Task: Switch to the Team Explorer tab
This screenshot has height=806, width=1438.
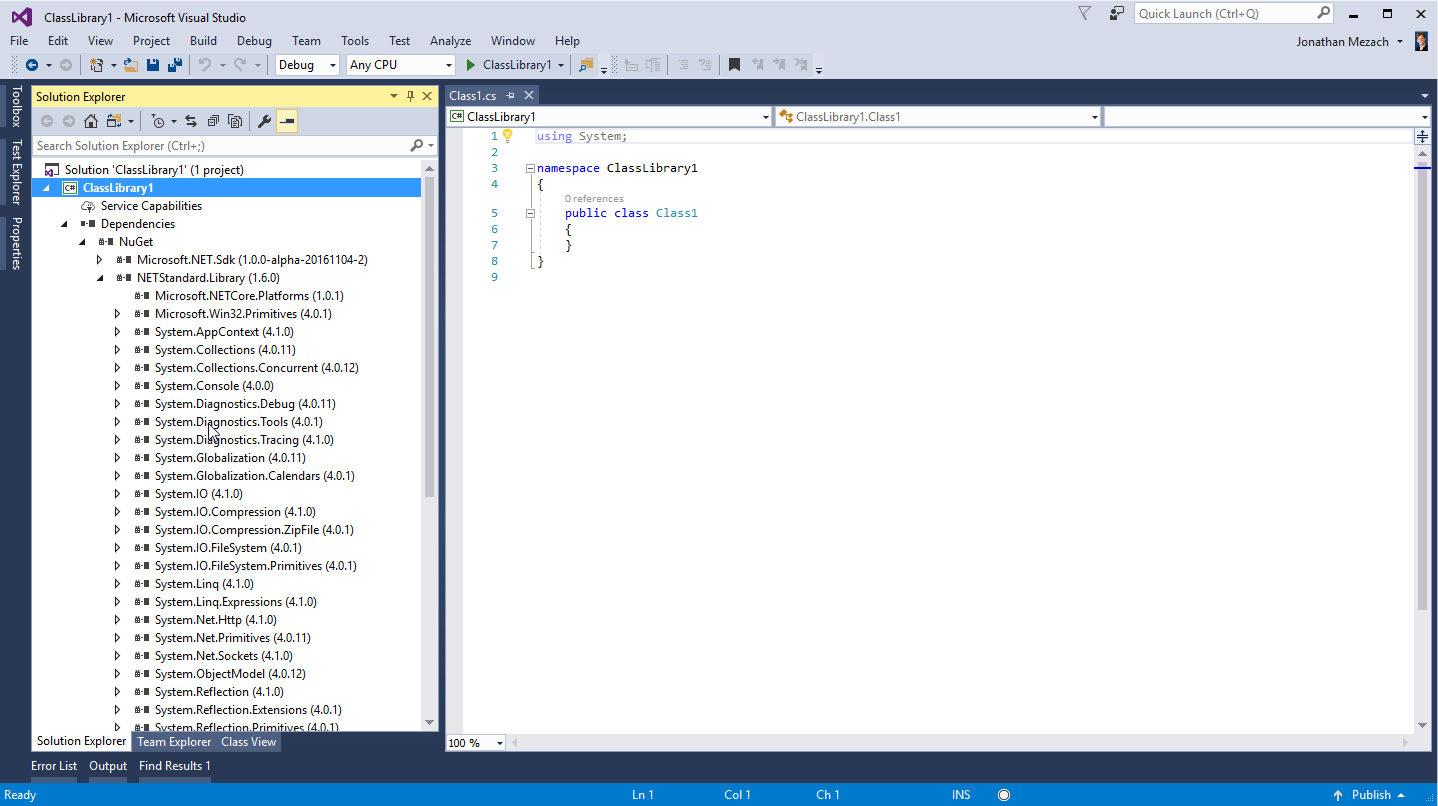Action: coord(174,742)
